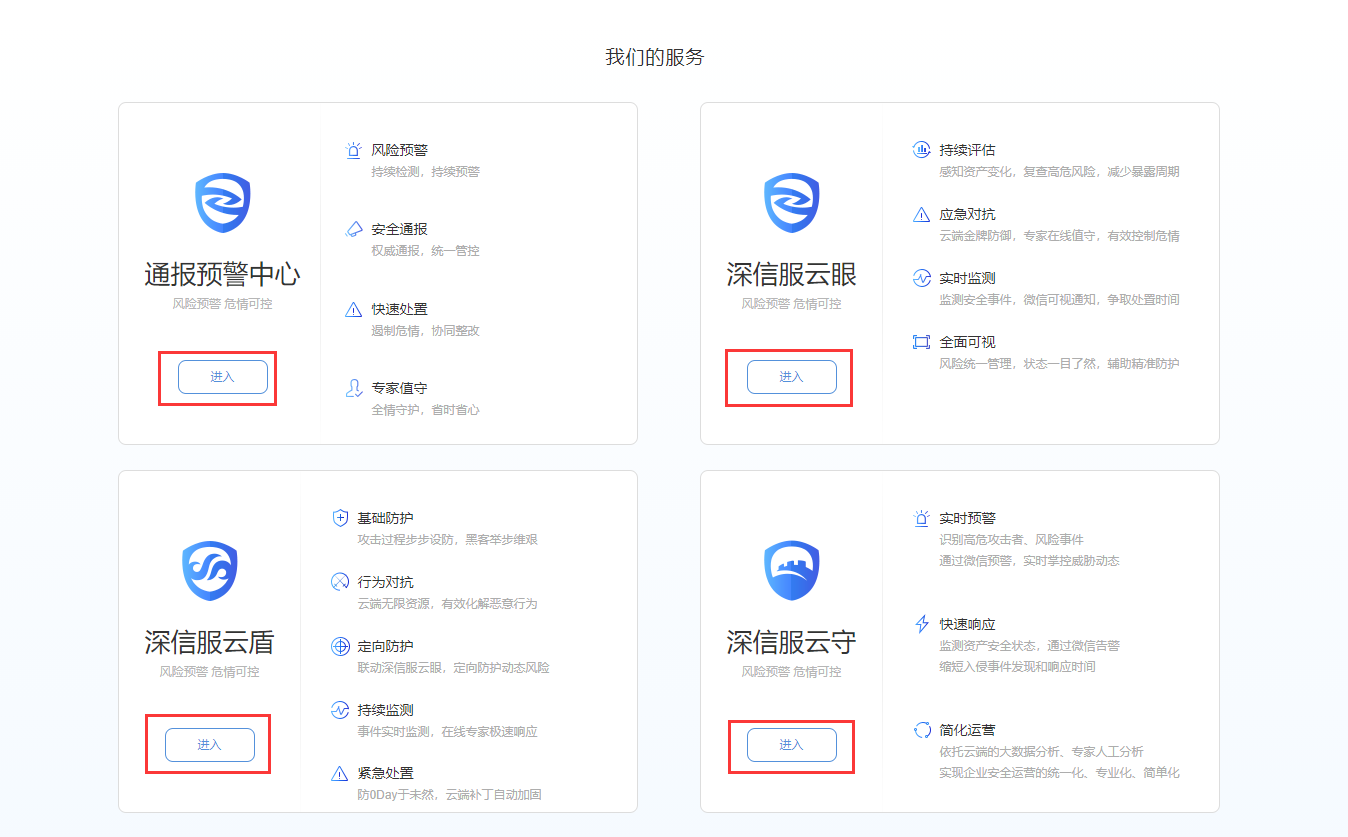Click the 持续监测 feature label
Image resolution: width=1348 pixels, height=837 pixels.
point(385,710)
